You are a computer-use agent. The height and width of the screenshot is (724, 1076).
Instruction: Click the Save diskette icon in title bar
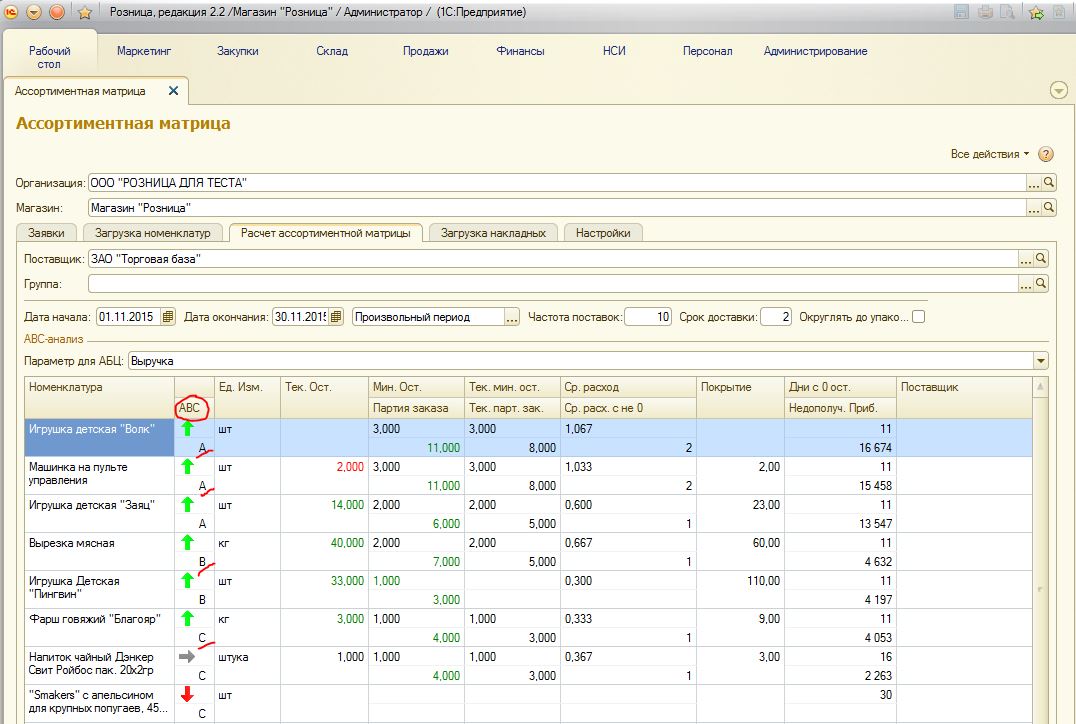click(x=961, y=12)
